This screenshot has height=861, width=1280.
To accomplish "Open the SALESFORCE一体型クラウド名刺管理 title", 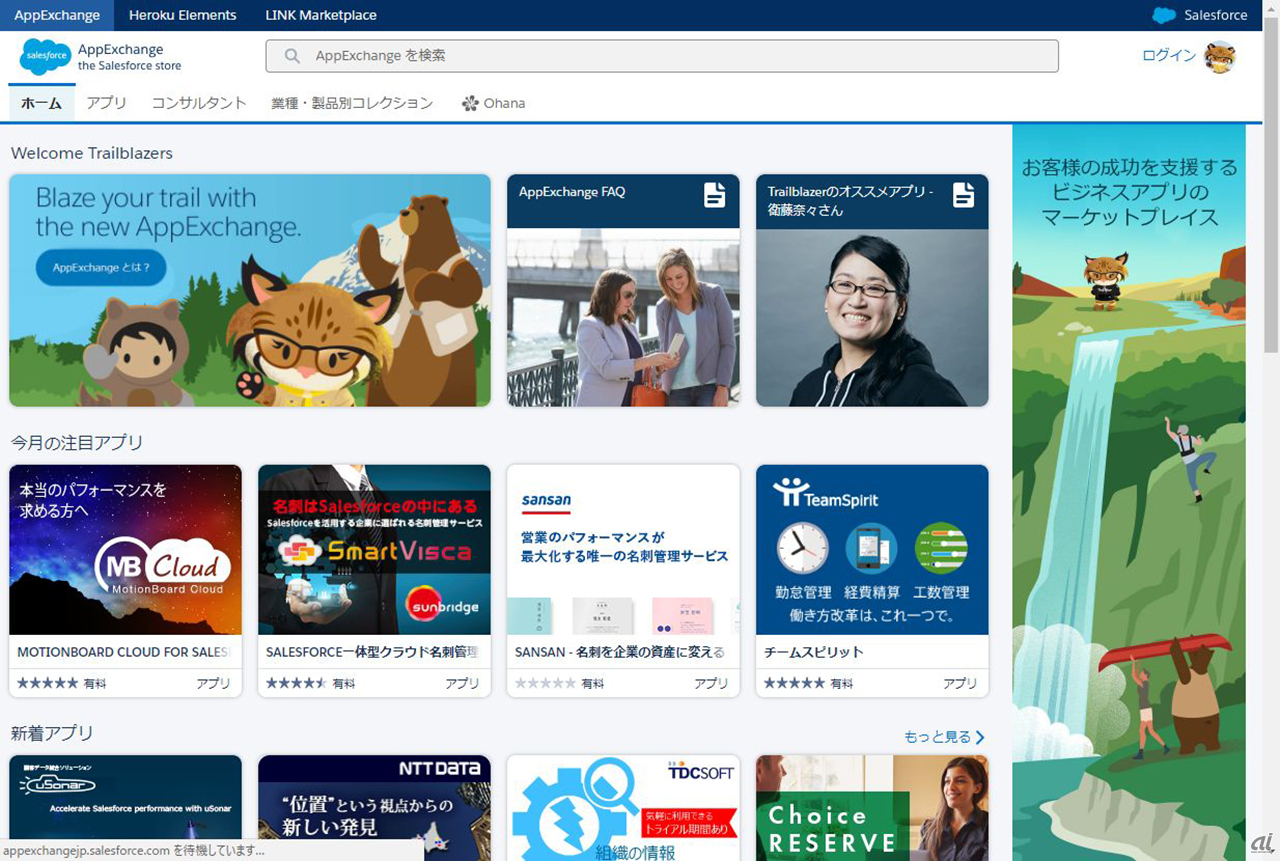I will [372, 652].
